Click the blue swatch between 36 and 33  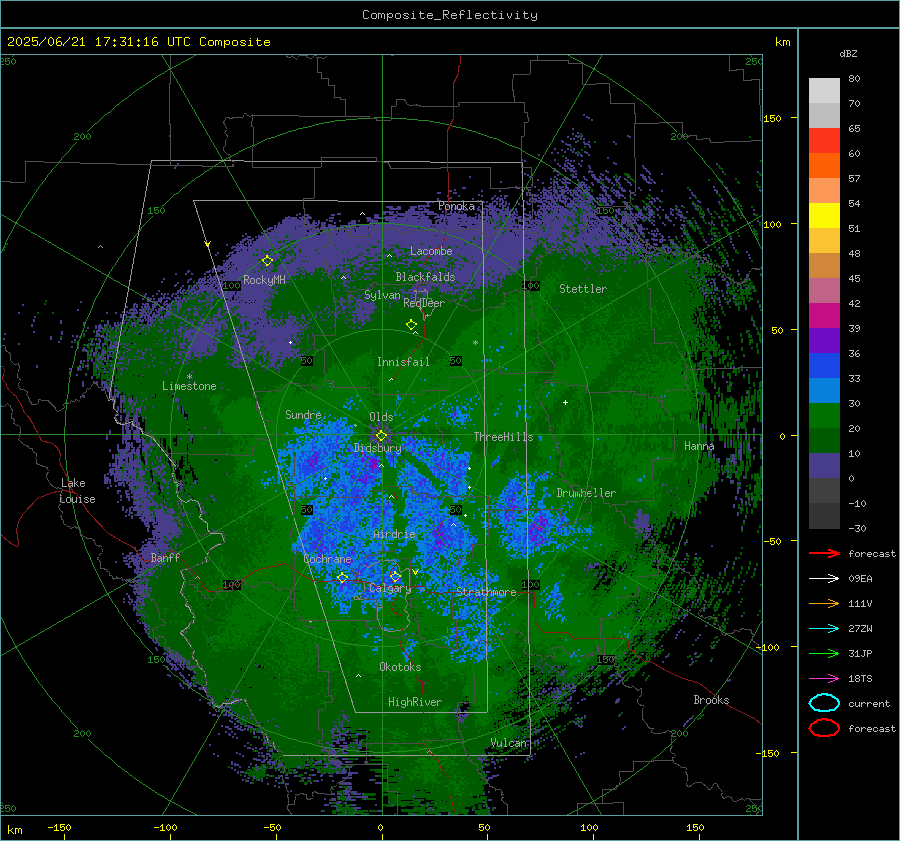pyautogui.click(x=824, y=366)
